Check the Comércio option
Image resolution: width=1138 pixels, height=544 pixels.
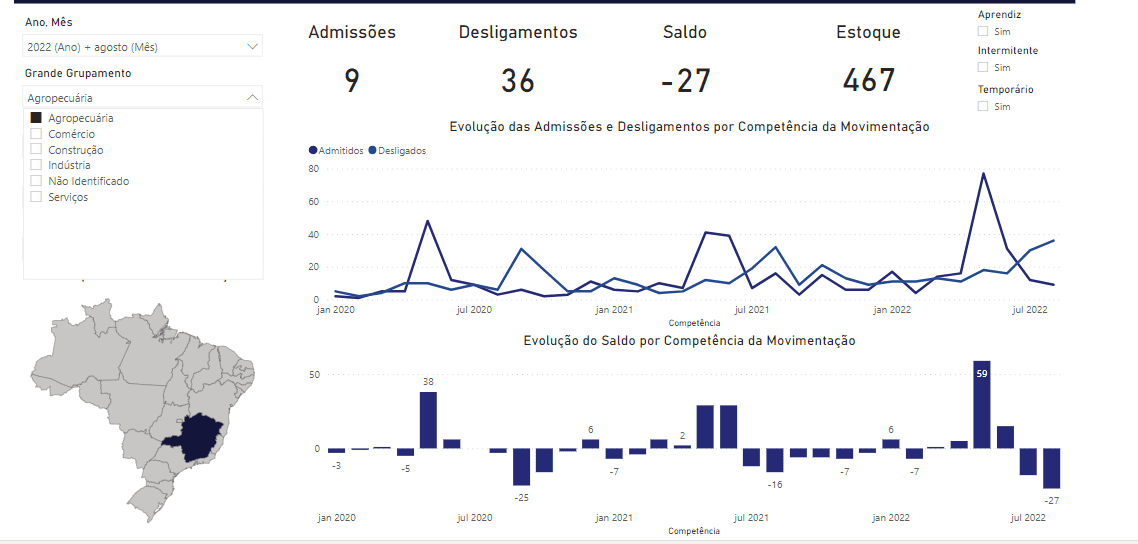pos(36,134)
